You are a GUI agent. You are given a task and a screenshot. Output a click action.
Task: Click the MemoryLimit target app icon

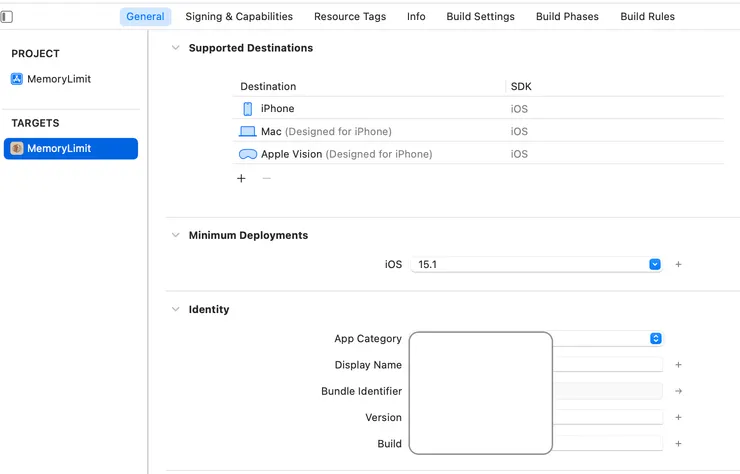point(17,149)
